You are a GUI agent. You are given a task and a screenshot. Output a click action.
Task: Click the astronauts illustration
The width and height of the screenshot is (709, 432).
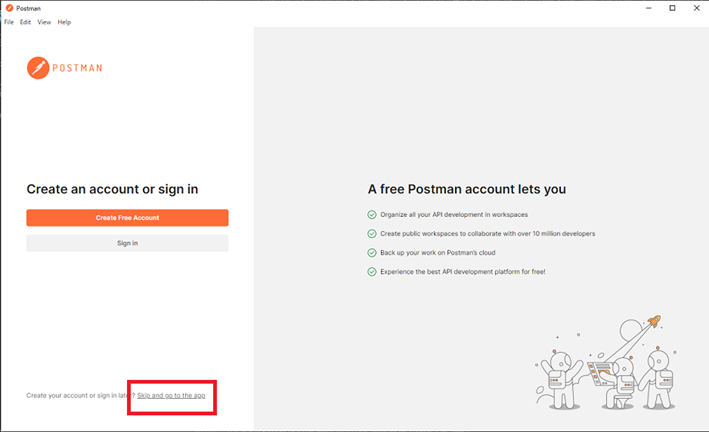pyautogui.click(x=606, y=375)
